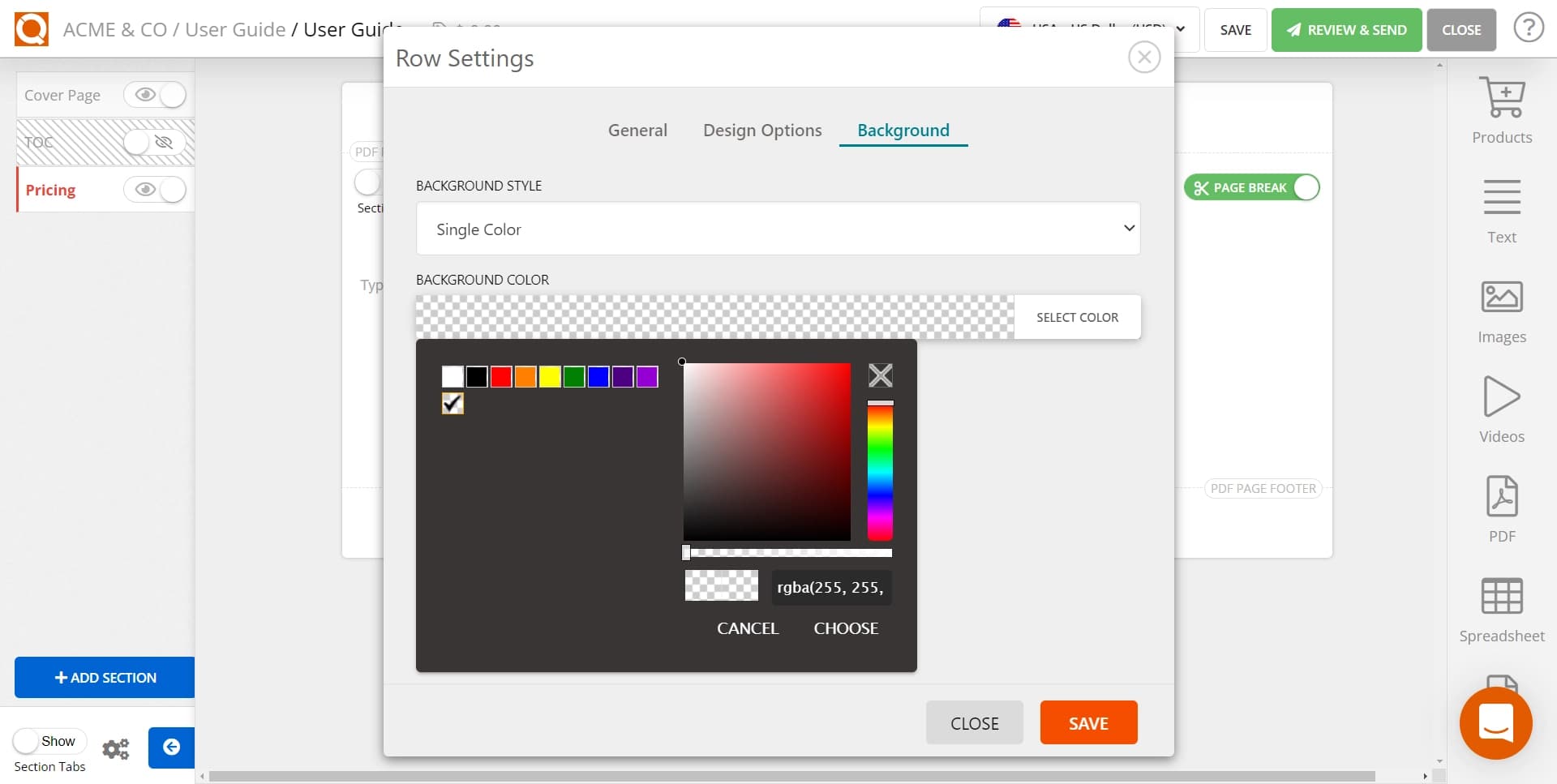Expand the currency selector dropdown
This screenshot has height=784, width=1557.
click(1179, 29)
